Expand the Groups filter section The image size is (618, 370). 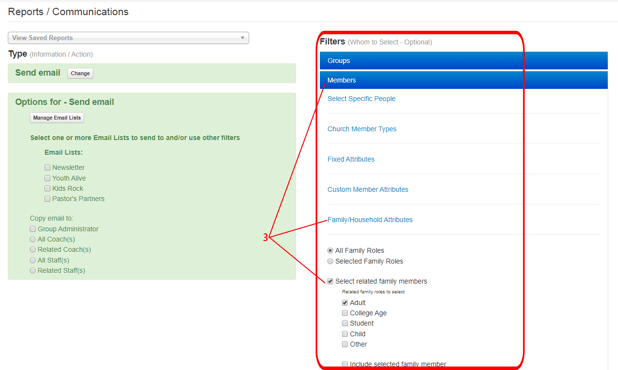click(x=464, y=61)
